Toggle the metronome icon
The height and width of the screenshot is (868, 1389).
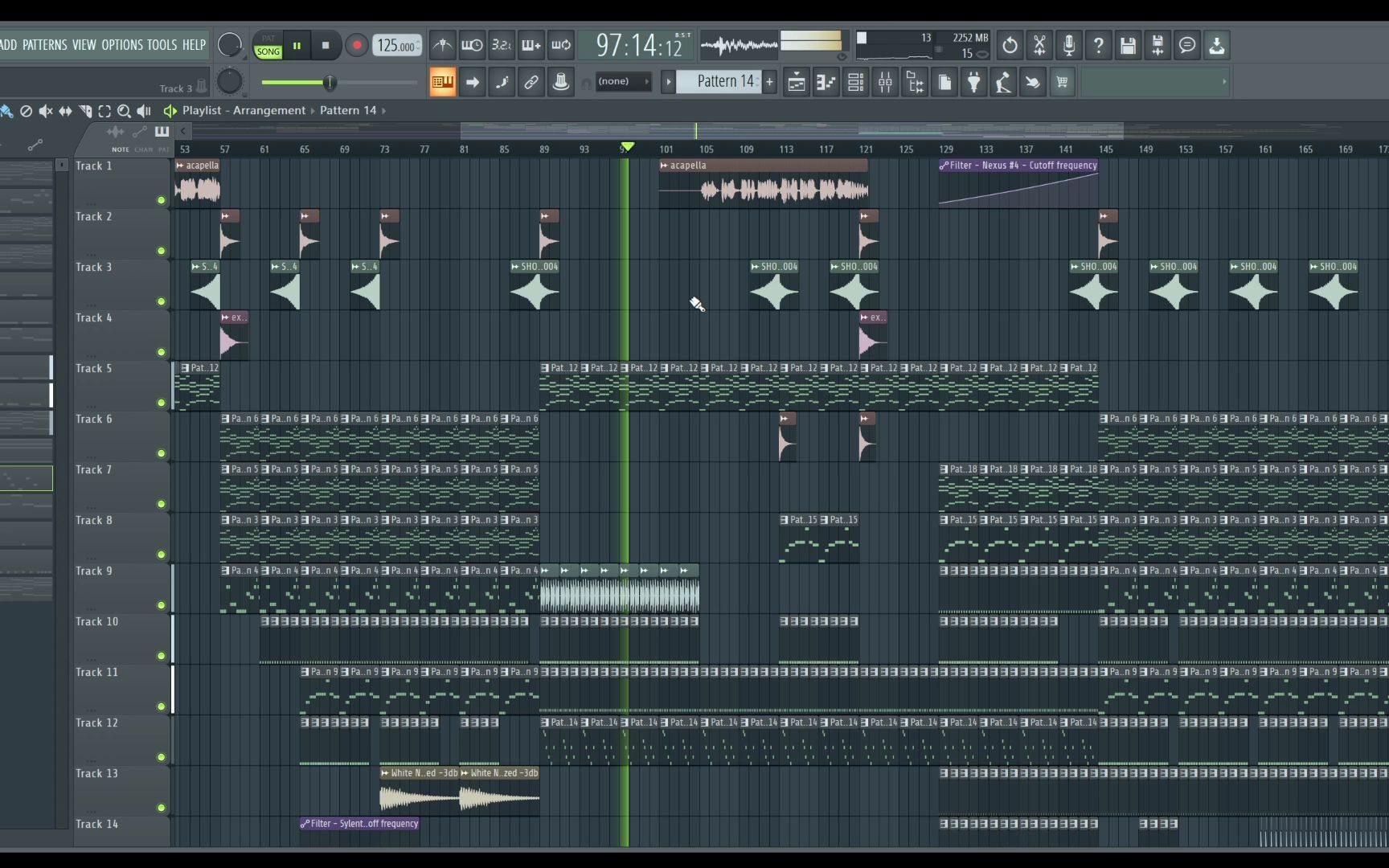[442, 45]
